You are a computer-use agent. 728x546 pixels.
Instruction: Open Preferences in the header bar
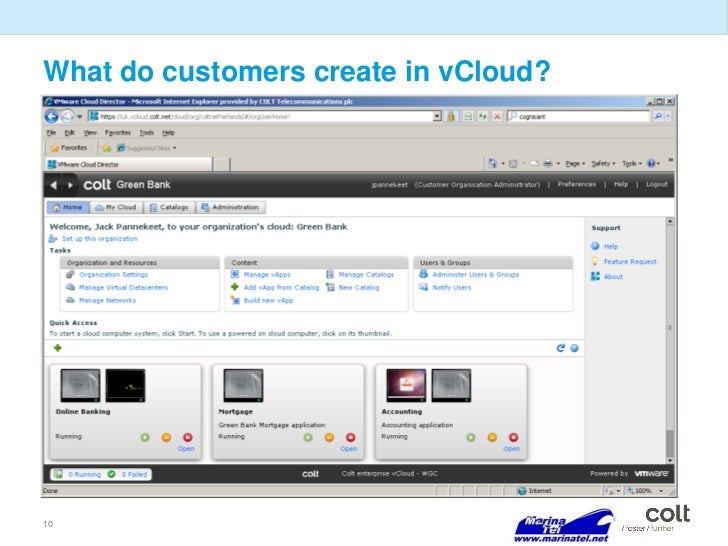[577, 184]
